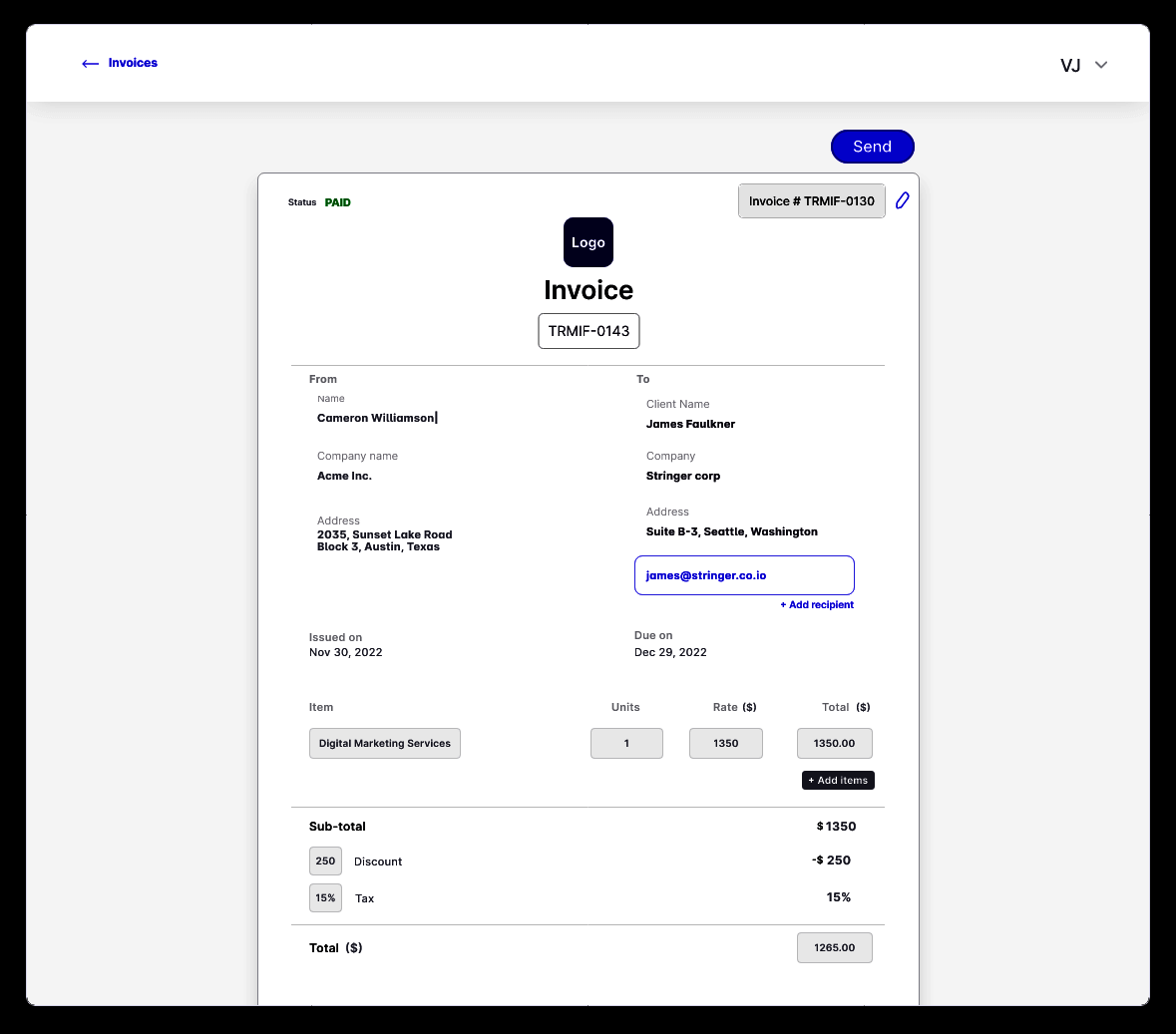Edit the name Cameron Williamson
Screen dimensions: 1176x1034
pyautogui.click(x=376, y=418)
